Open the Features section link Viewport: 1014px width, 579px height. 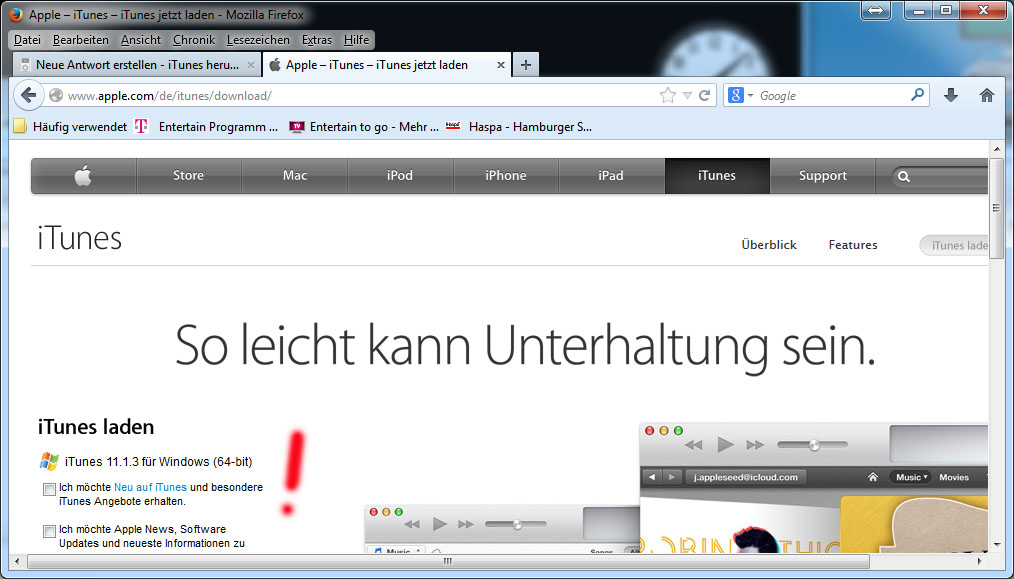click(853, 245)
